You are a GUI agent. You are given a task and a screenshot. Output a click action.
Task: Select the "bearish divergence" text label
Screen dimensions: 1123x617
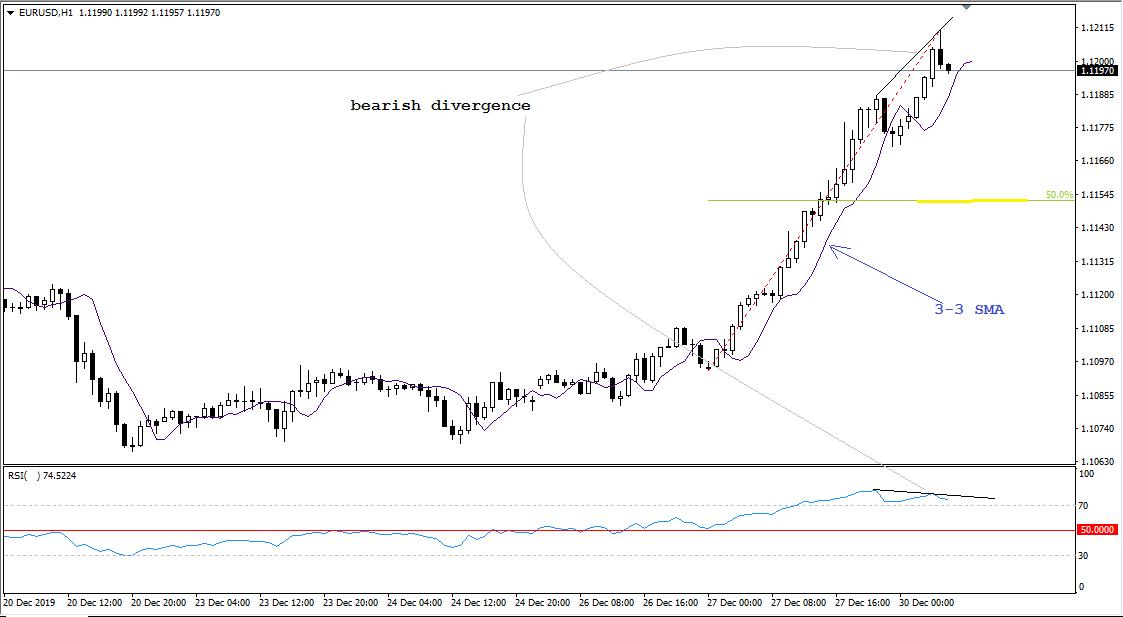point(440,106)
